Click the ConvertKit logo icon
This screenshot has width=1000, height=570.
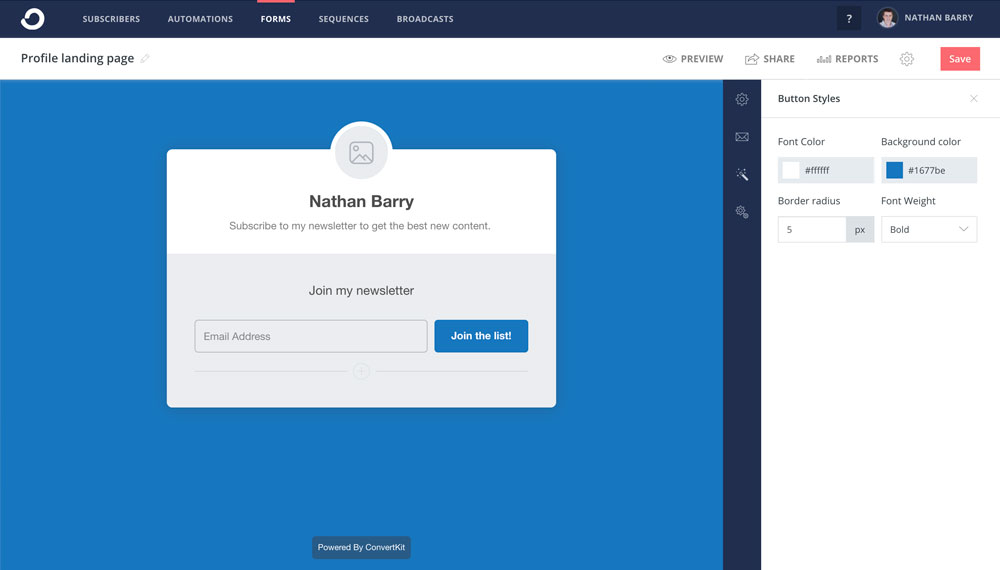pos(32,18)
